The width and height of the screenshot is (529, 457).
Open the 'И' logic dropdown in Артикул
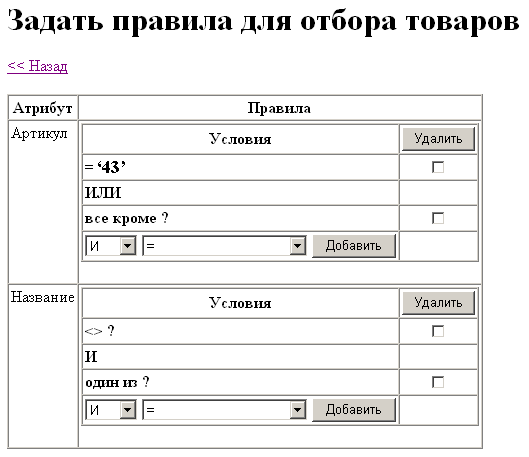point(111,246)
